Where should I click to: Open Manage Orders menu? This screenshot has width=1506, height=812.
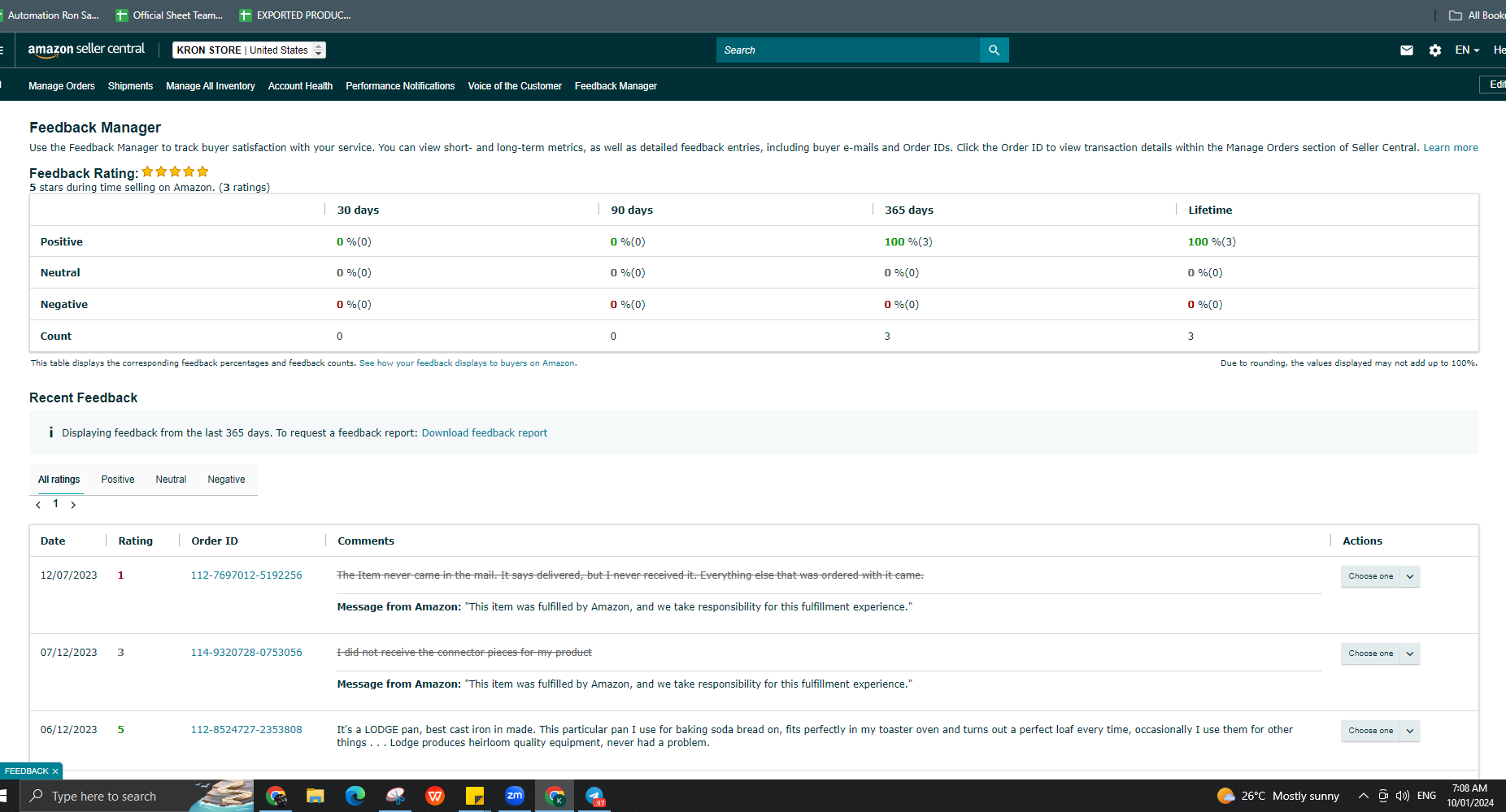coord(62,86)
